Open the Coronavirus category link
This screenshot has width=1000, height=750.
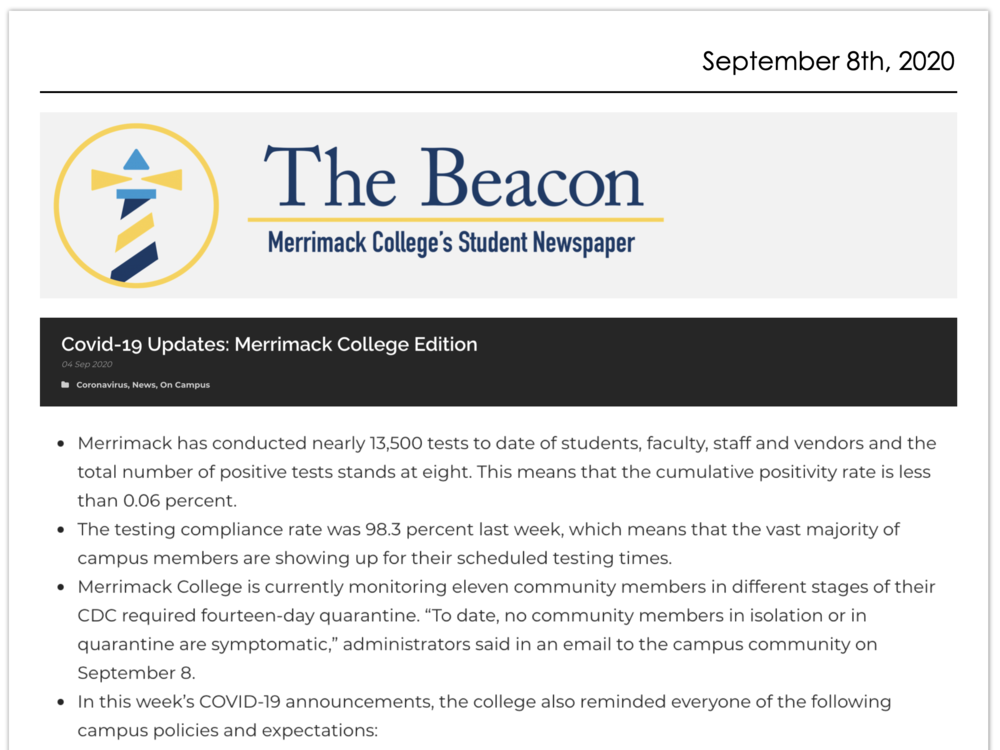click(101, 385)
